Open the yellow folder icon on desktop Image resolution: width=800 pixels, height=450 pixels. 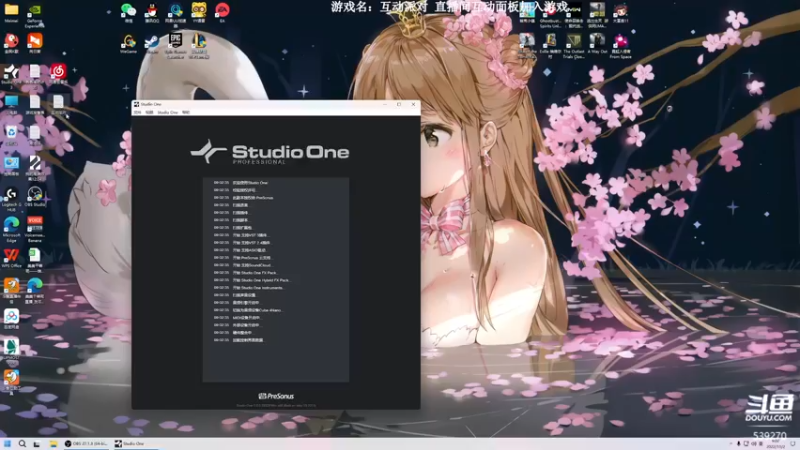[11, 13]
